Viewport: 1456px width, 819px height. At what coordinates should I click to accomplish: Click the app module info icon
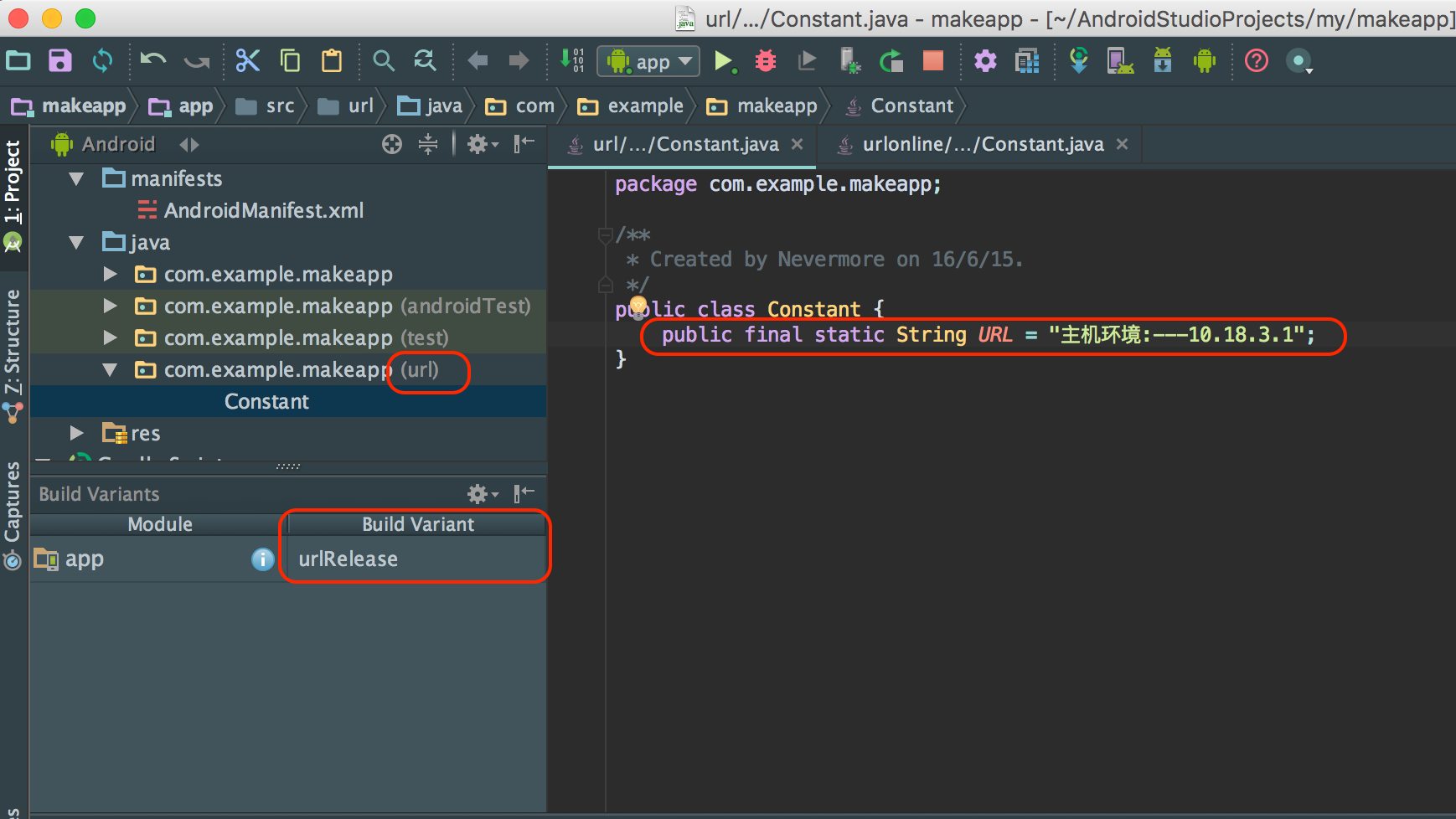tap(263, 559)
